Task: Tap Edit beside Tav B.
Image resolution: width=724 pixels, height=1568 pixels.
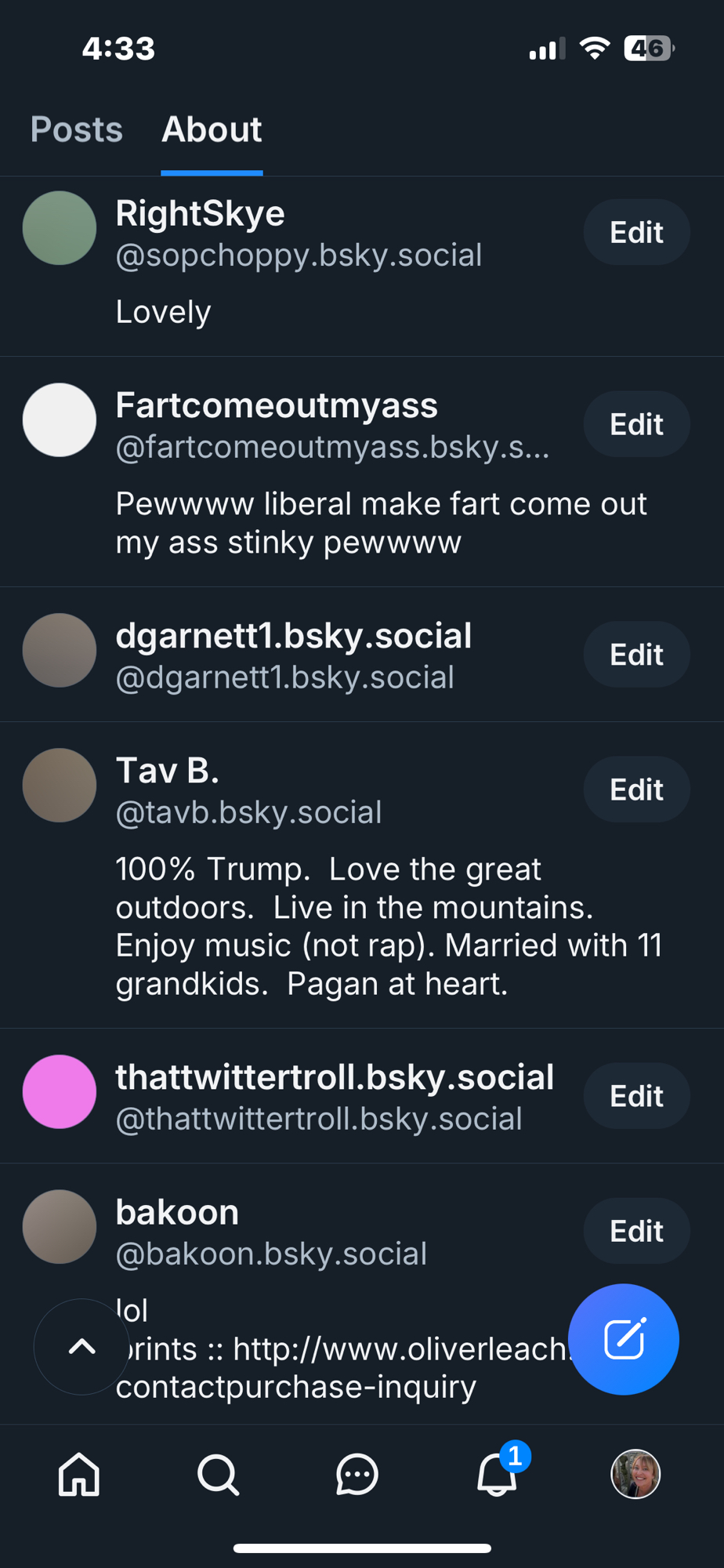Action: pyautogui.click(x=636, y=789)
